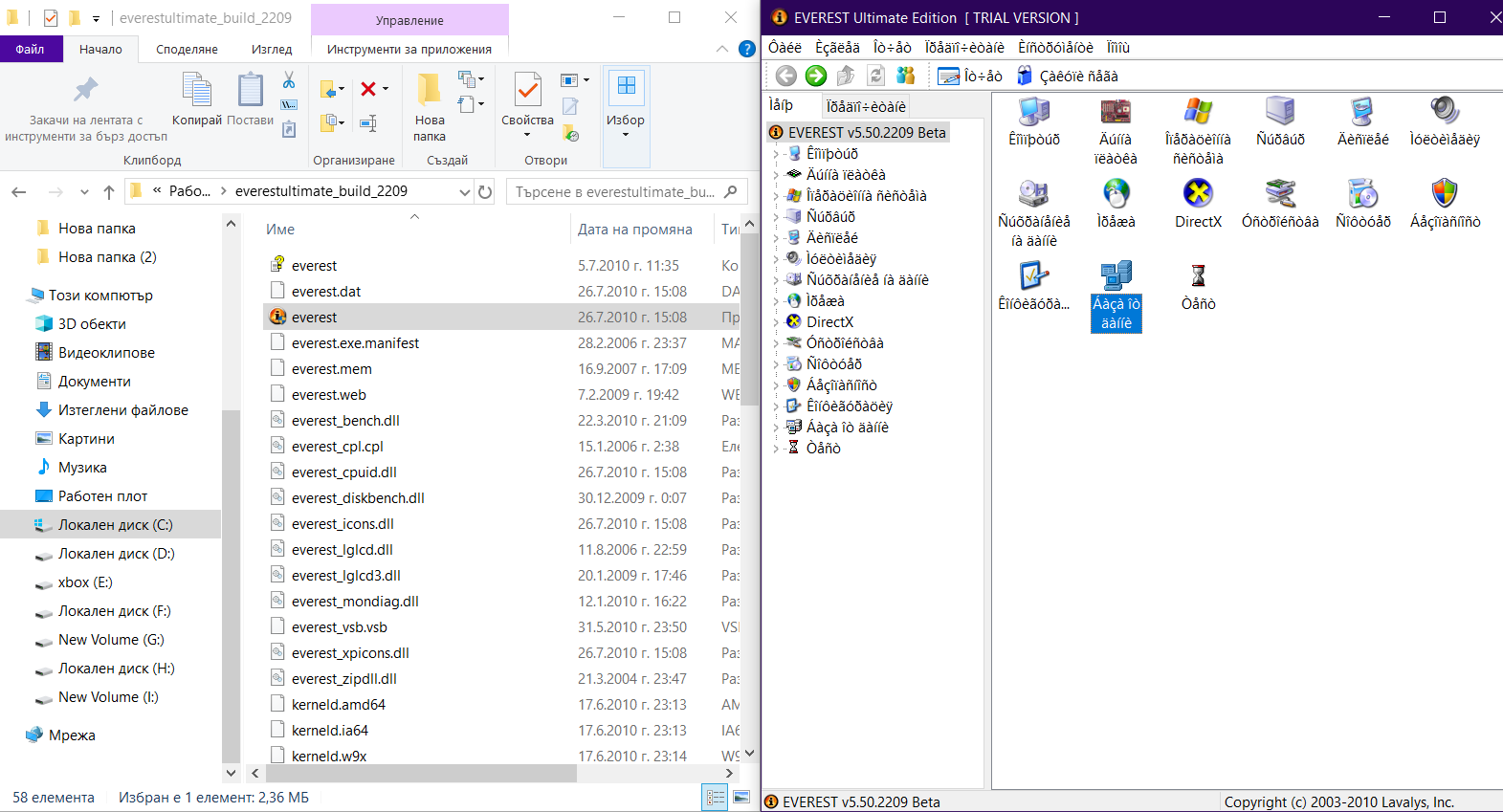Screen dimensions: 1503x812
Task: Open Локален диск (D:) in the navigation pane
Action: click(116, 554)
